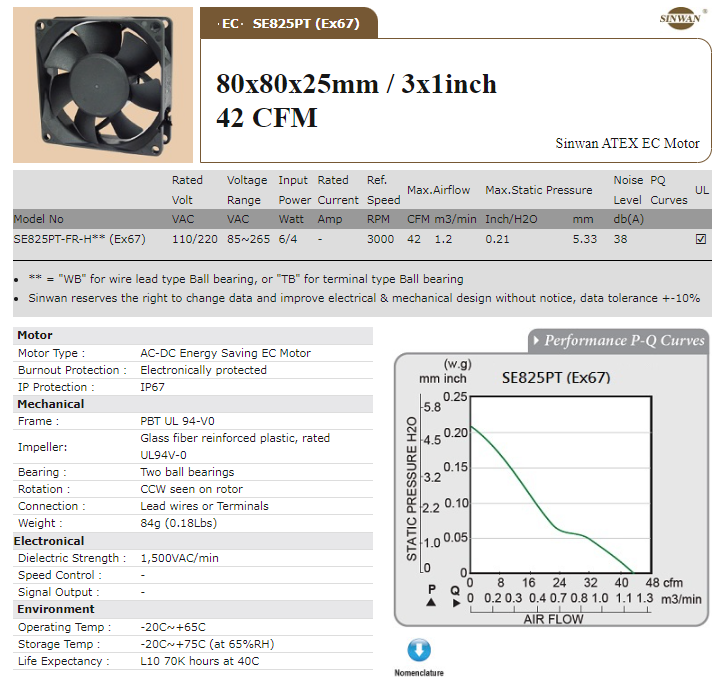Click the Environment section header

point(56,609)
